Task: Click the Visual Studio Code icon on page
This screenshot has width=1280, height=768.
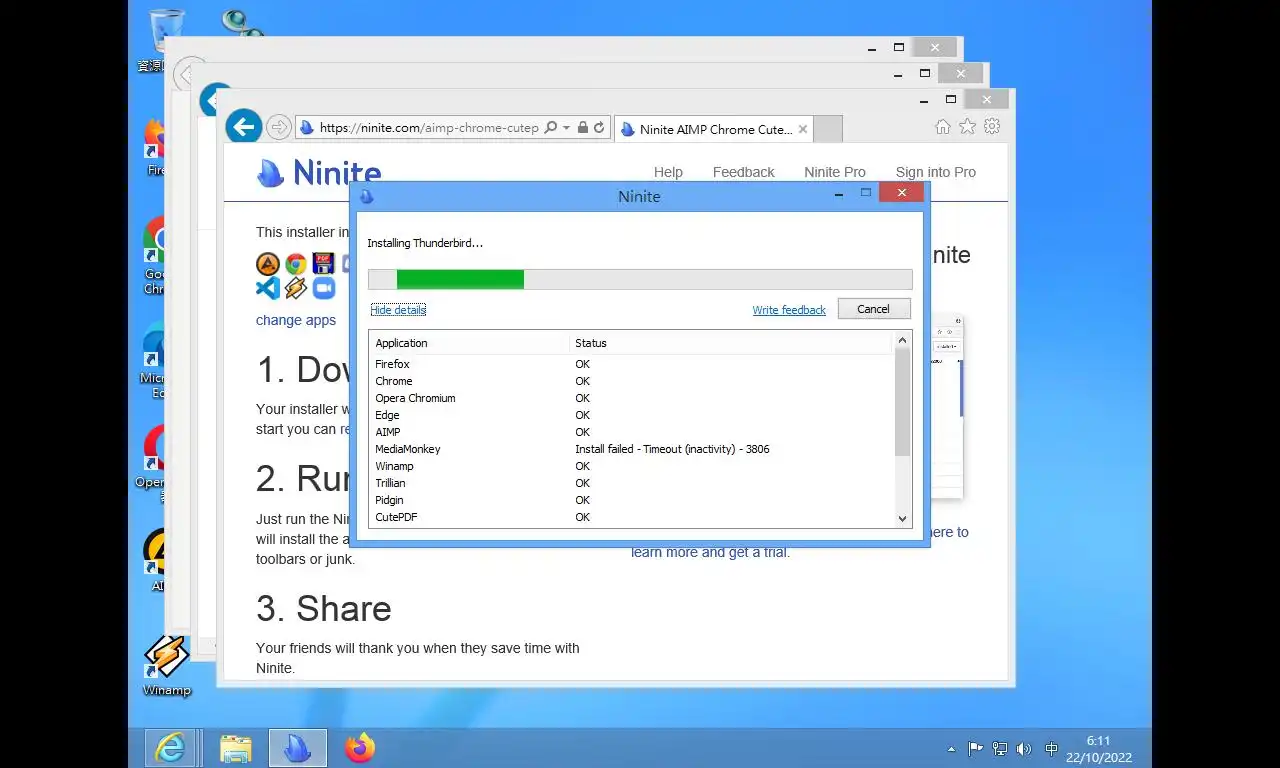Action: pos(268,288)
